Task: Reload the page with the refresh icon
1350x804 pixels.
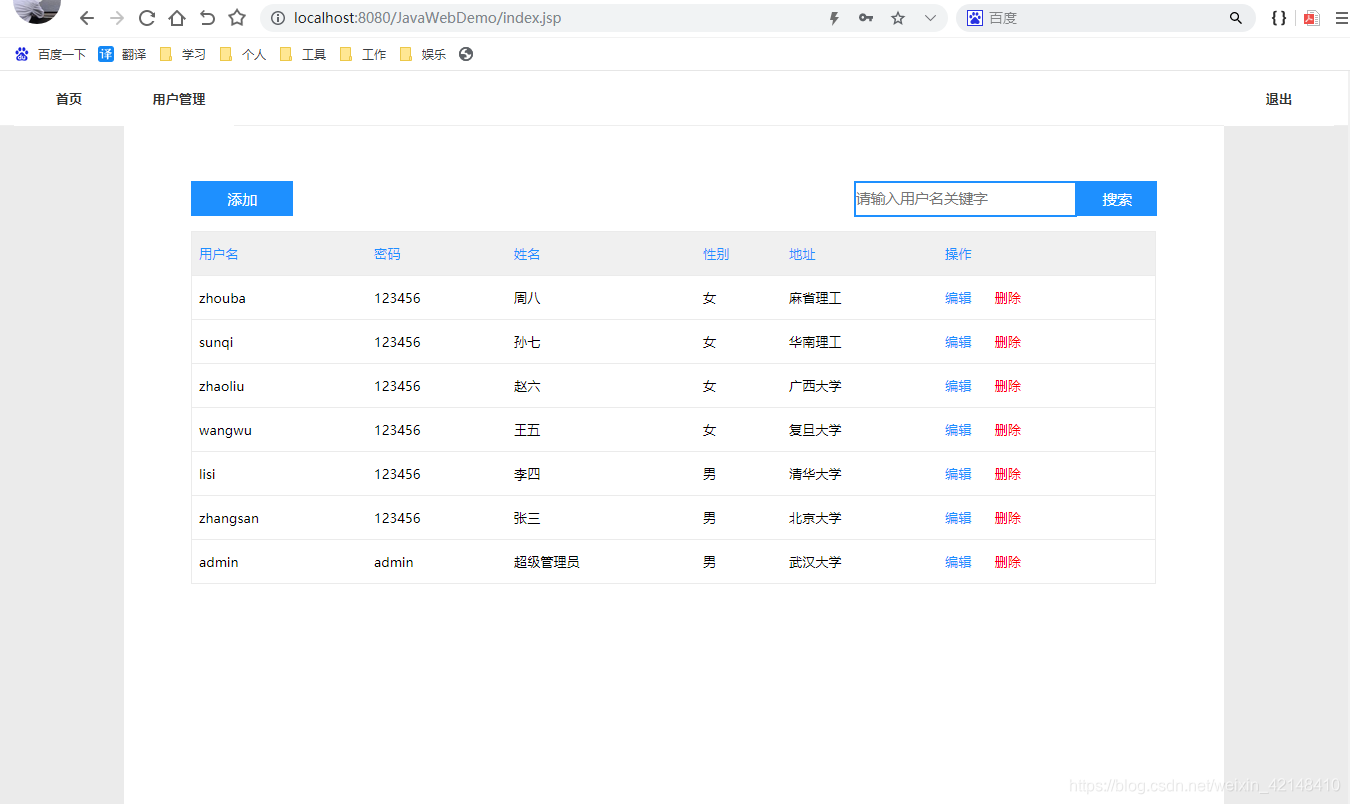Action: [x=146, y=17]
